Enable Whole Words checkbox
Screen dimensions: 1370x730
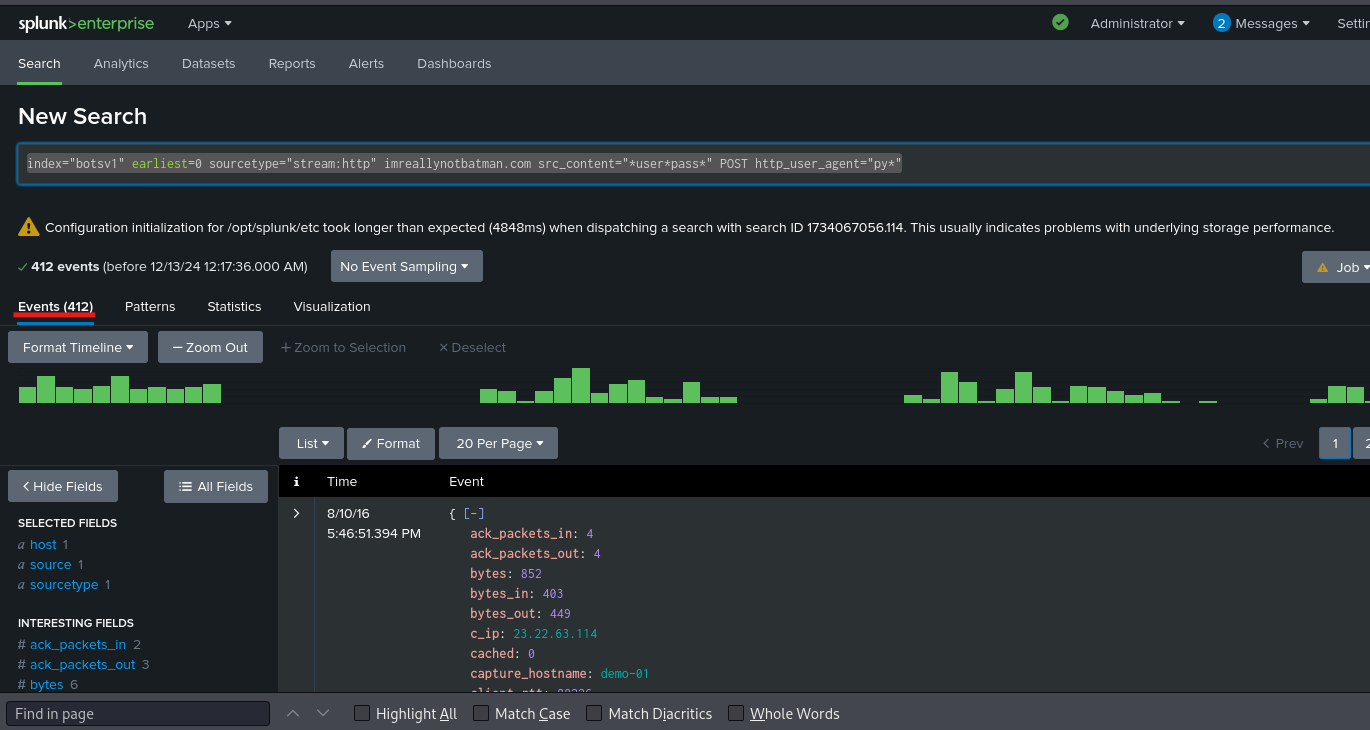[736, 713]
